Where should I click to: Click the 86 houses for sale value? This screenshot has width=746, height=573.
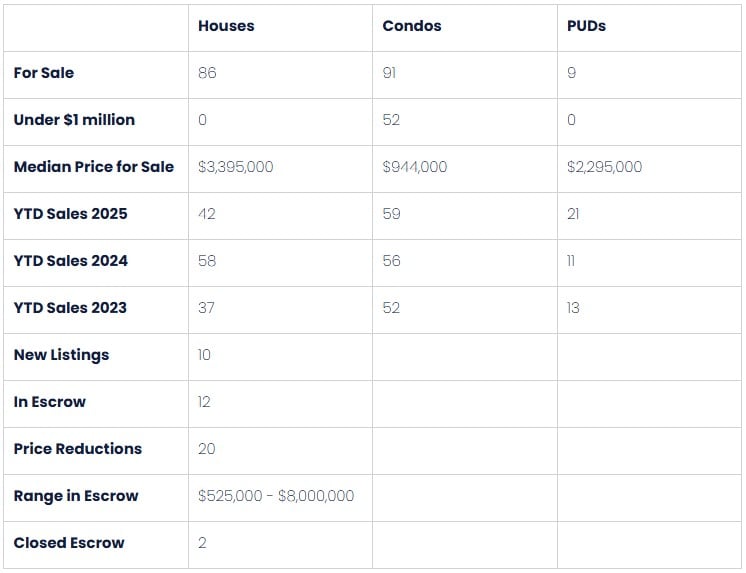207,73
